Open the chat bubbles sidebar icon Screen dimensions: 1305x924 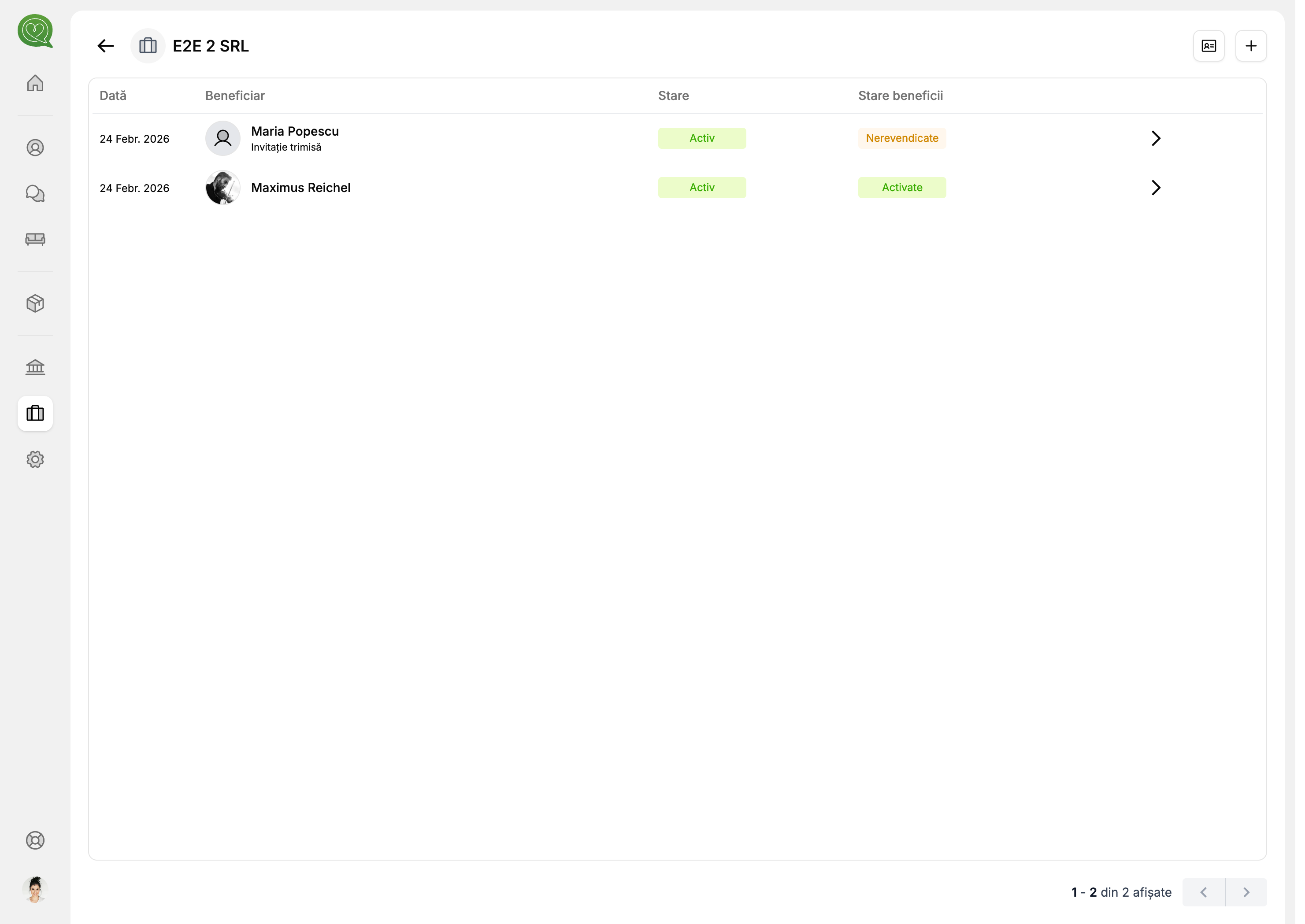click(35, 193)
